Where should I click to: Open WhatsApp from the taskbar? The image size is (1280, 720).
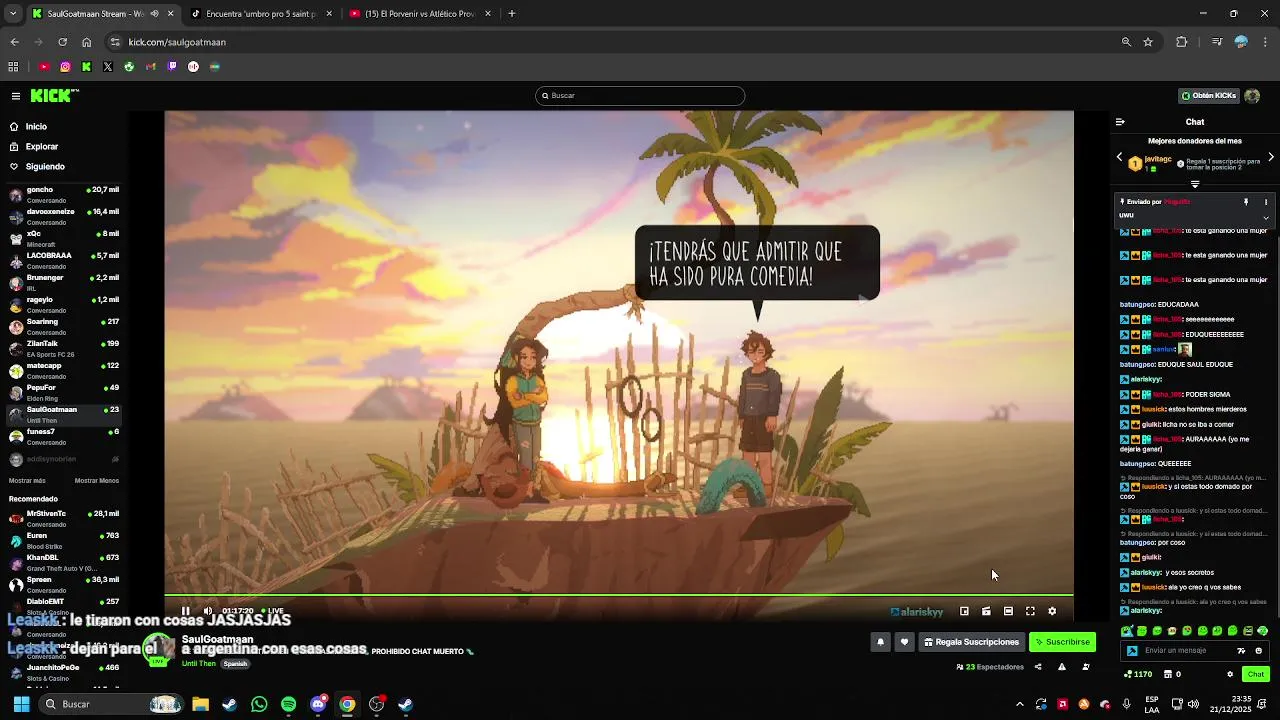click(x=259, y=704)
